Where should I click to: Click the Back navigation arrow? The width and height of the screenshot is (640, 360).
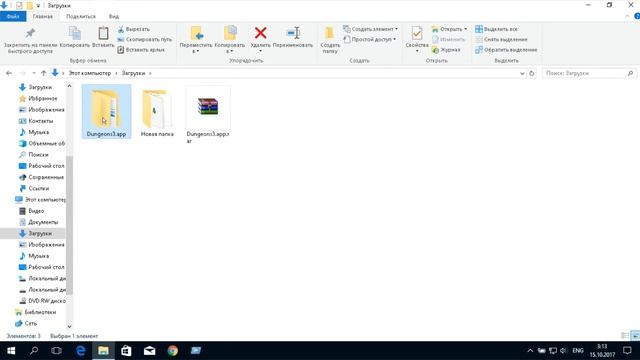click(x=9, y=73)
